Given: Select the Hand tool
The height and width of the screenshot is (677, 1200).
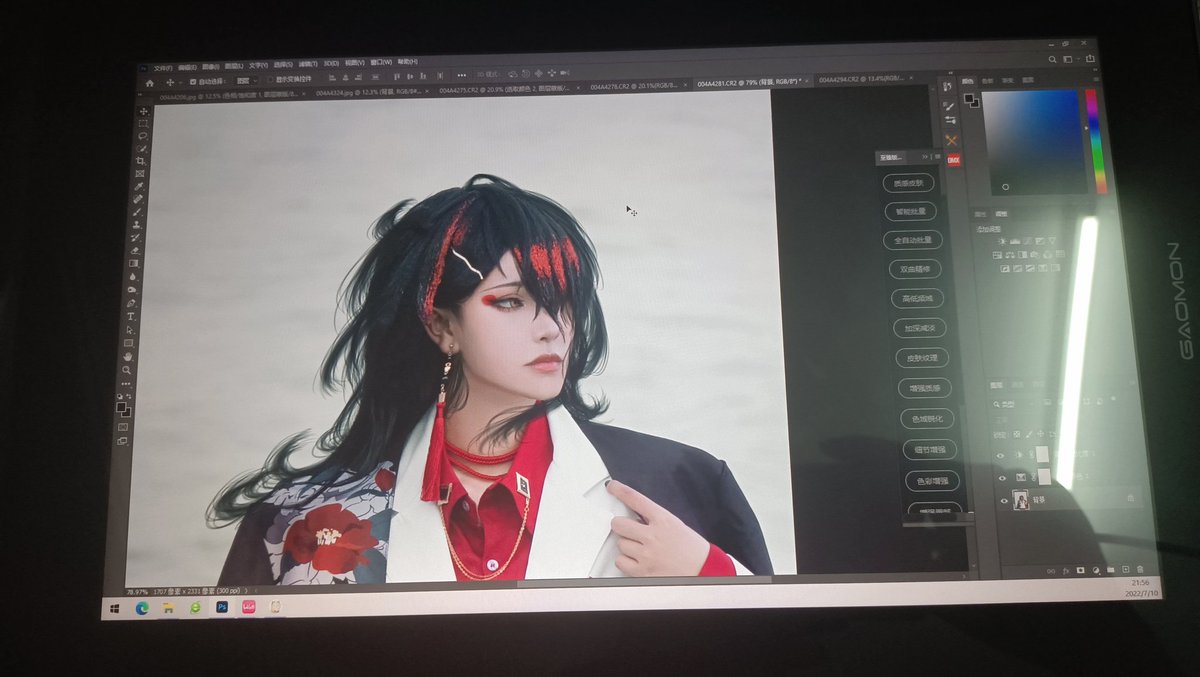Looking at the screenshot, I should (129, 356).
